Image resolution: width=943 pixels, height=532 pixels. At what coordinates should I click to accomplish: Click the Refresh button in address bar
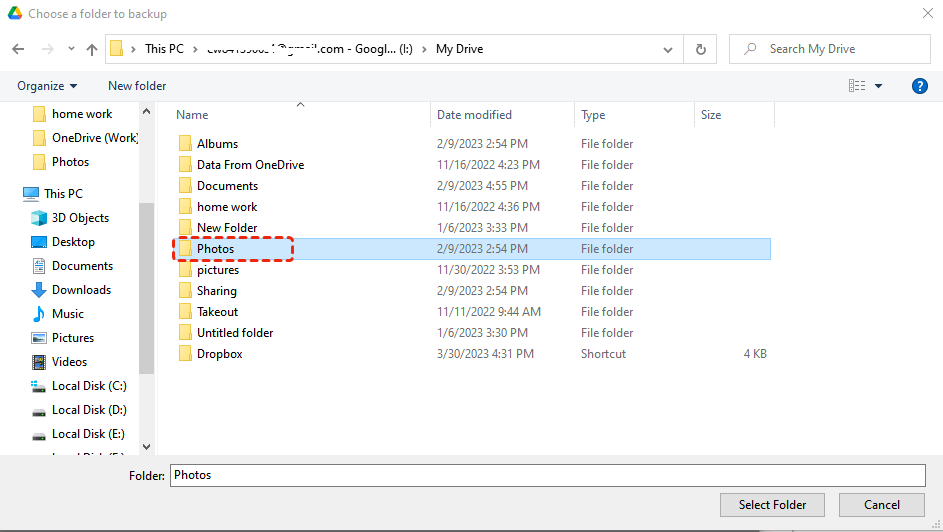click(x=700, y=49)
